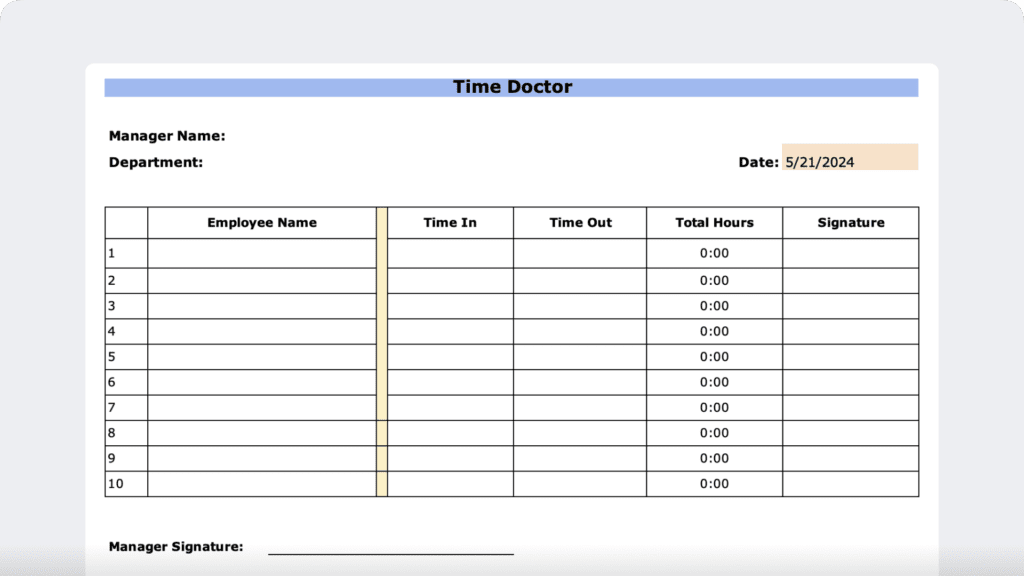
Task: Click the Time In cell for row 1
Action: [x=449, y=253]
